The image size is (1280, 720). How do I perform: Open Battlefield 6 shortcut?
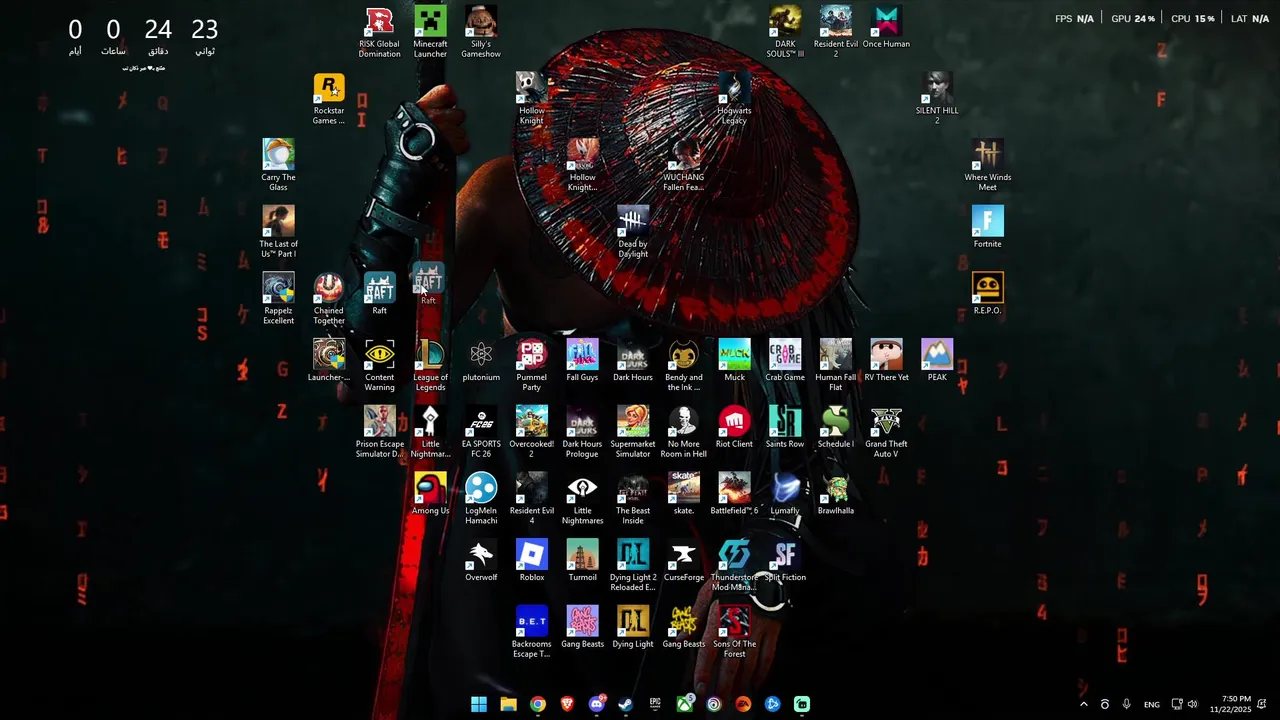[x=734, y=494]
